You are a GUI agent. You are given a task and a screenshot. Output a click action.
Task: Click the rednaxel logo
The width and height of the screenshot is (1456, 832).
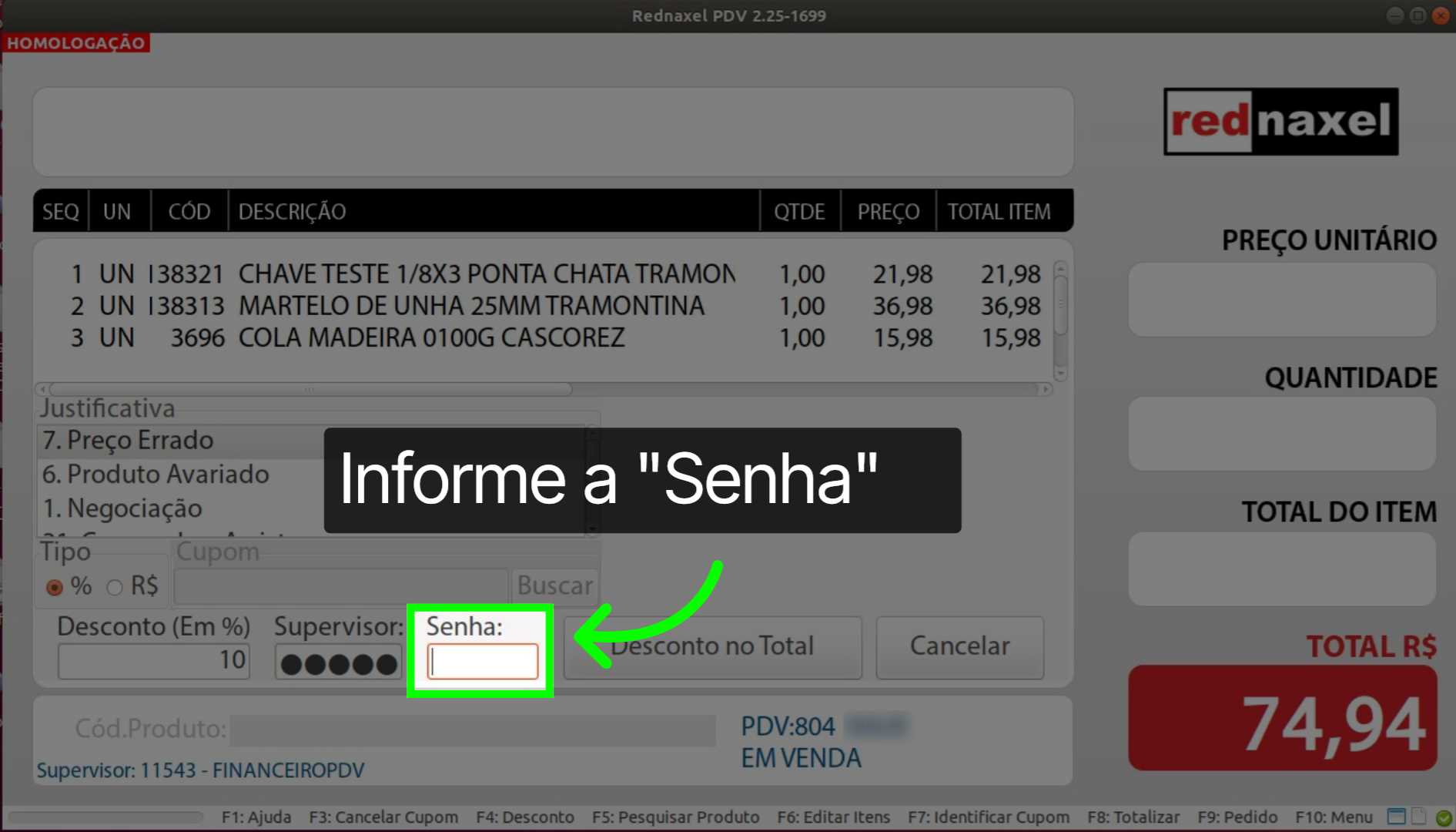(1280, 122)
